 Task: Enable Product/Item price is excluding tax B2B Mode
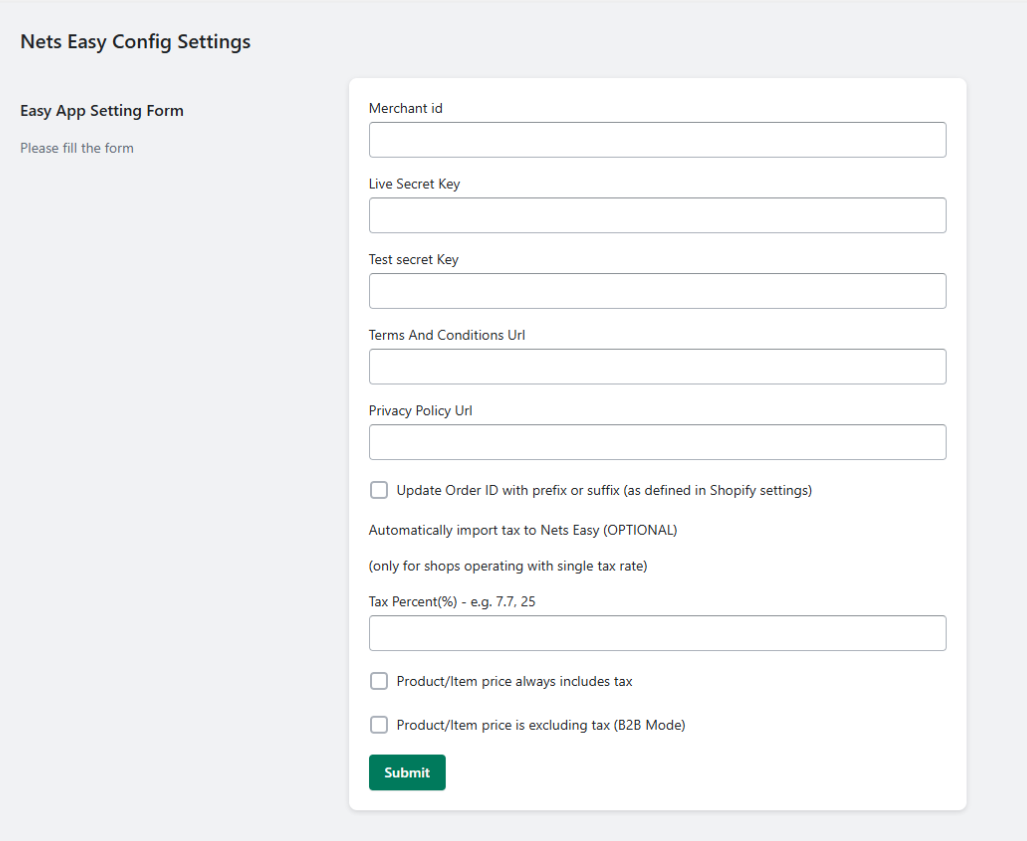[x=379, y=725]
